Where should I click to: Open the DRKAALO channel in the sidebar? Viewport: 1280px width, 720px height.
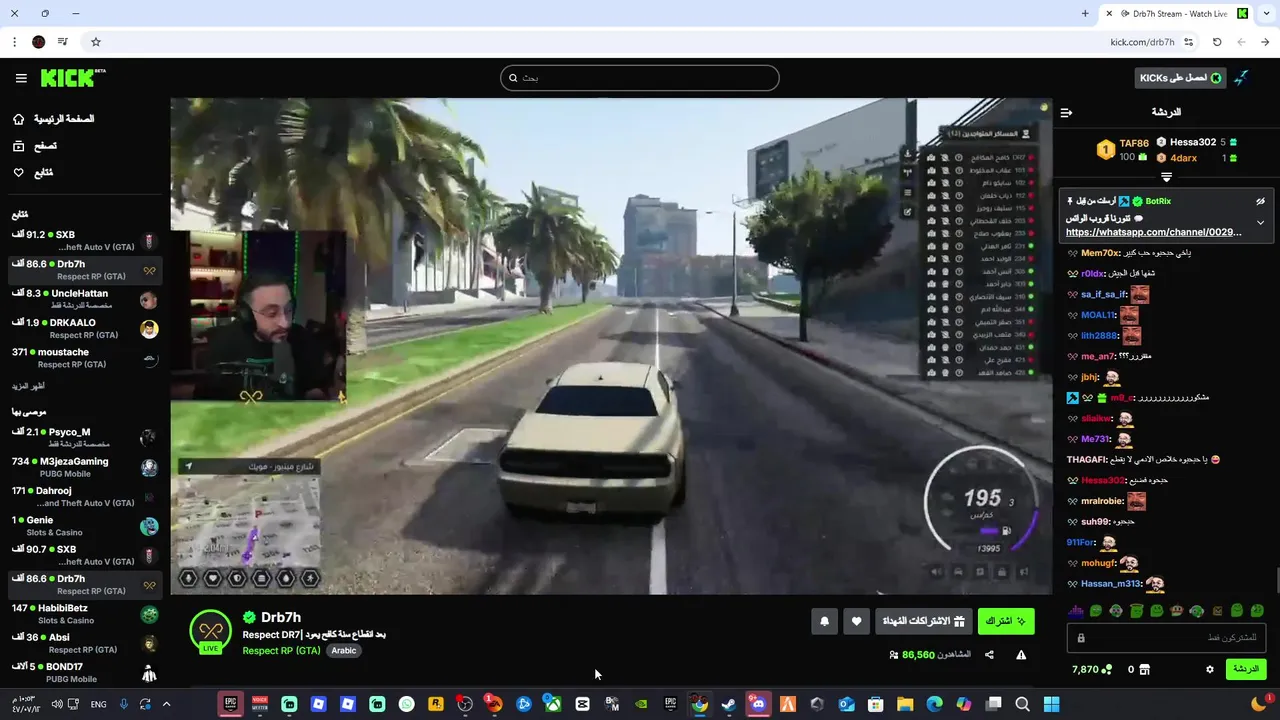click(85, 329)
